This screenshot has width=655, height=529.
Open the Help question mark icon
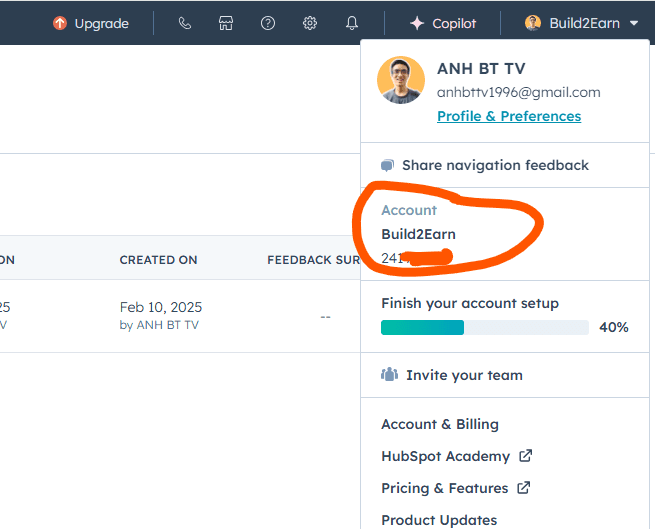click(x=268, y=23)
